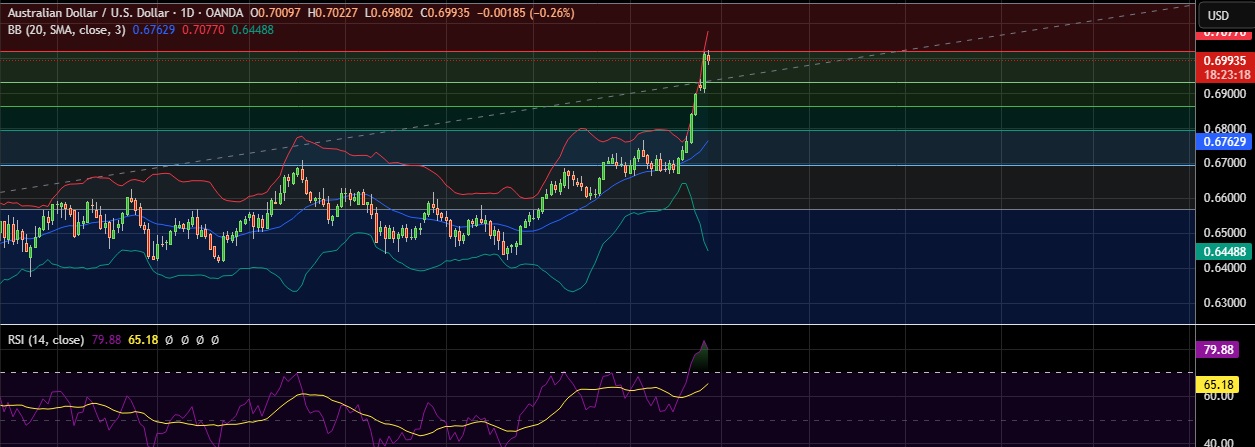Click the green 0.64488 value in BB legend
The image size is (1255, 447).
252,30
